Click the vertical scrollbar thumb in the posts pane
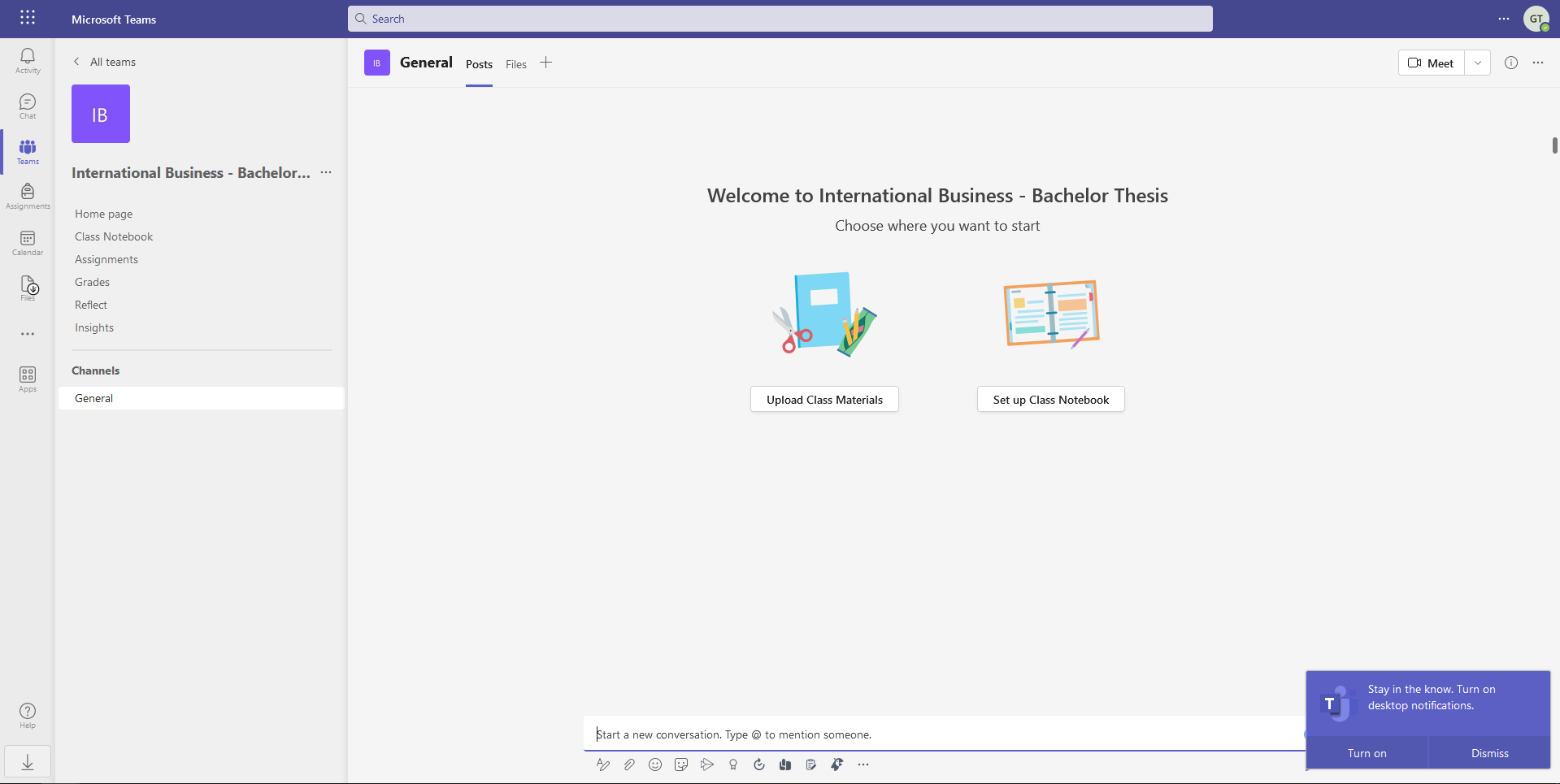The width and height of the screenshot is (1560, 784). (1554, 145)
